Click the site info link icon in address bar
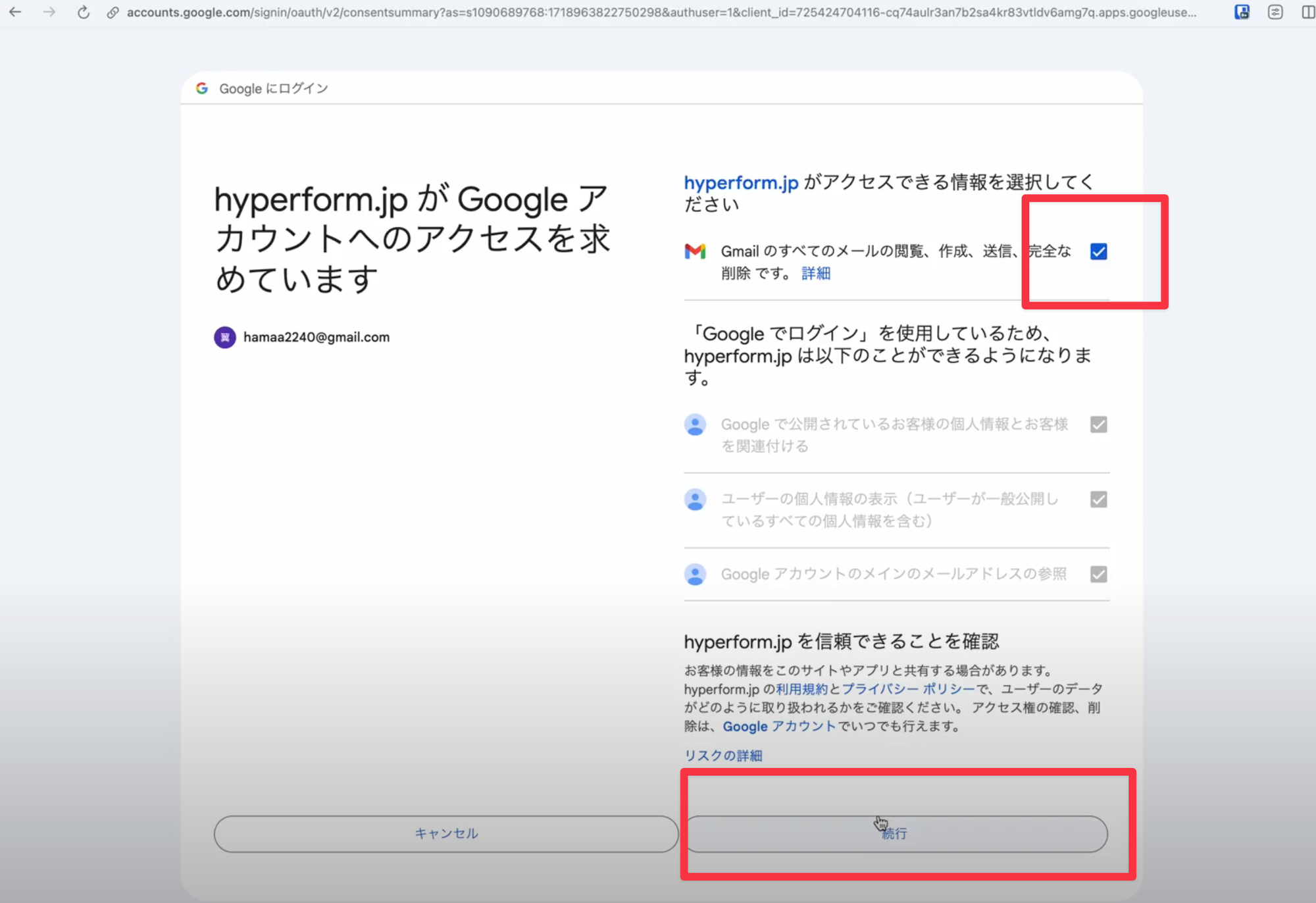The width and height of the screenshot is (1316, 903). coord(113,13)
